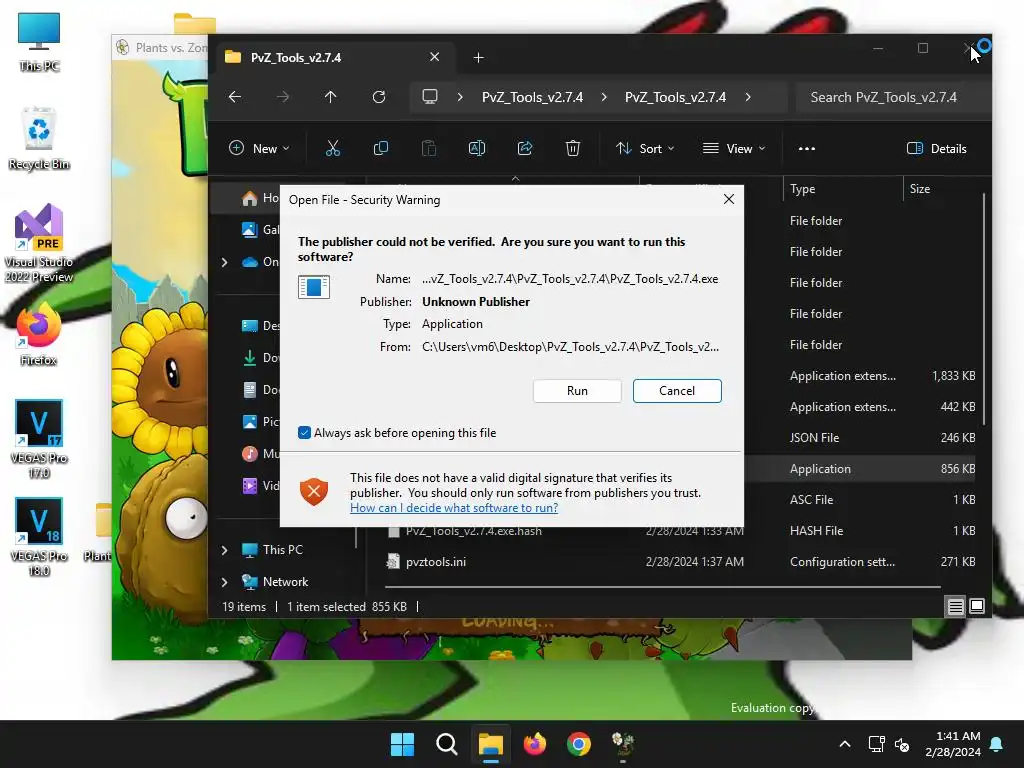Go up one folder level arrow

330,97
